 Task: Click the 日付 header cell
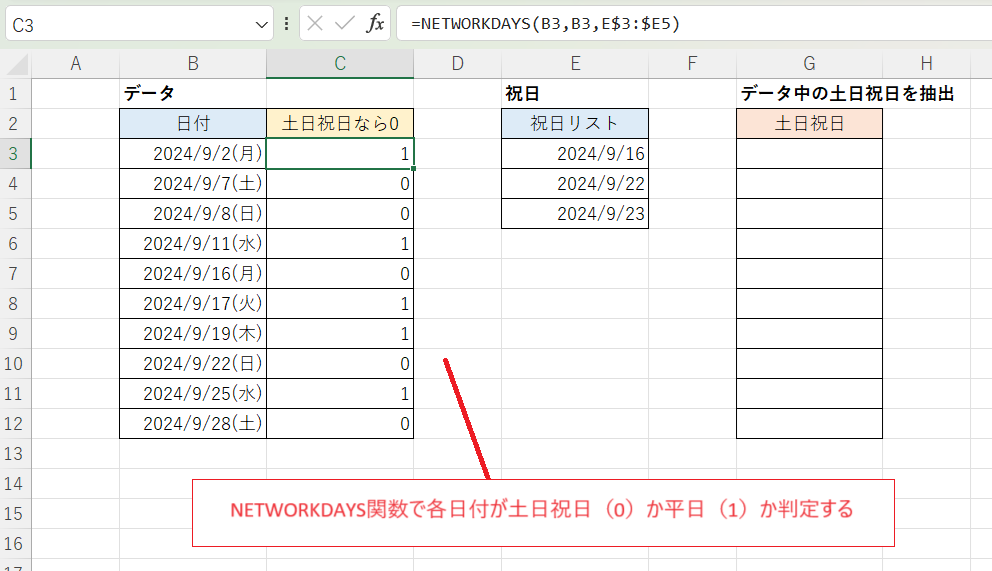click(x=193, y=123)
